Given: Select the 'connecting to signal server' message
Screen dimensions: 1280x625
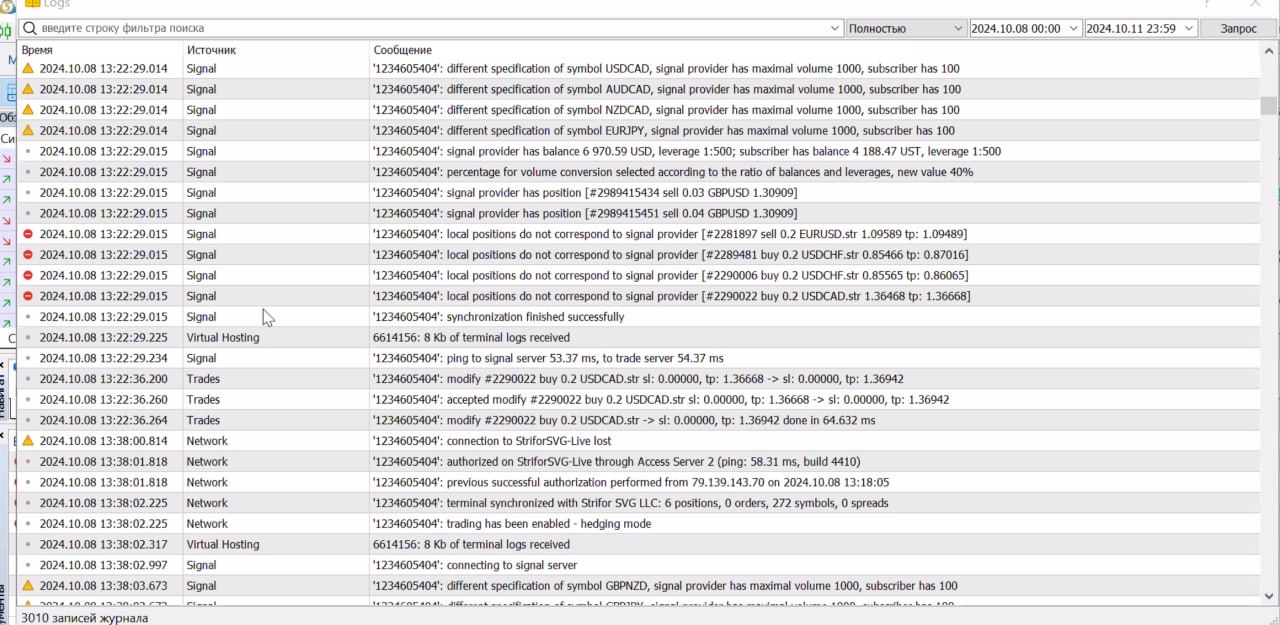Looking at the screenshot, I should [475, 565].
